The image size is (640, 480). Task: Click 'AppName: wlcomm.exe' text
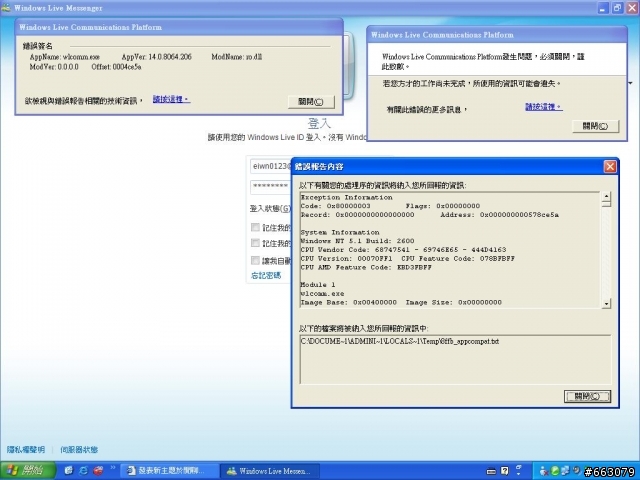tap(64, 57)
